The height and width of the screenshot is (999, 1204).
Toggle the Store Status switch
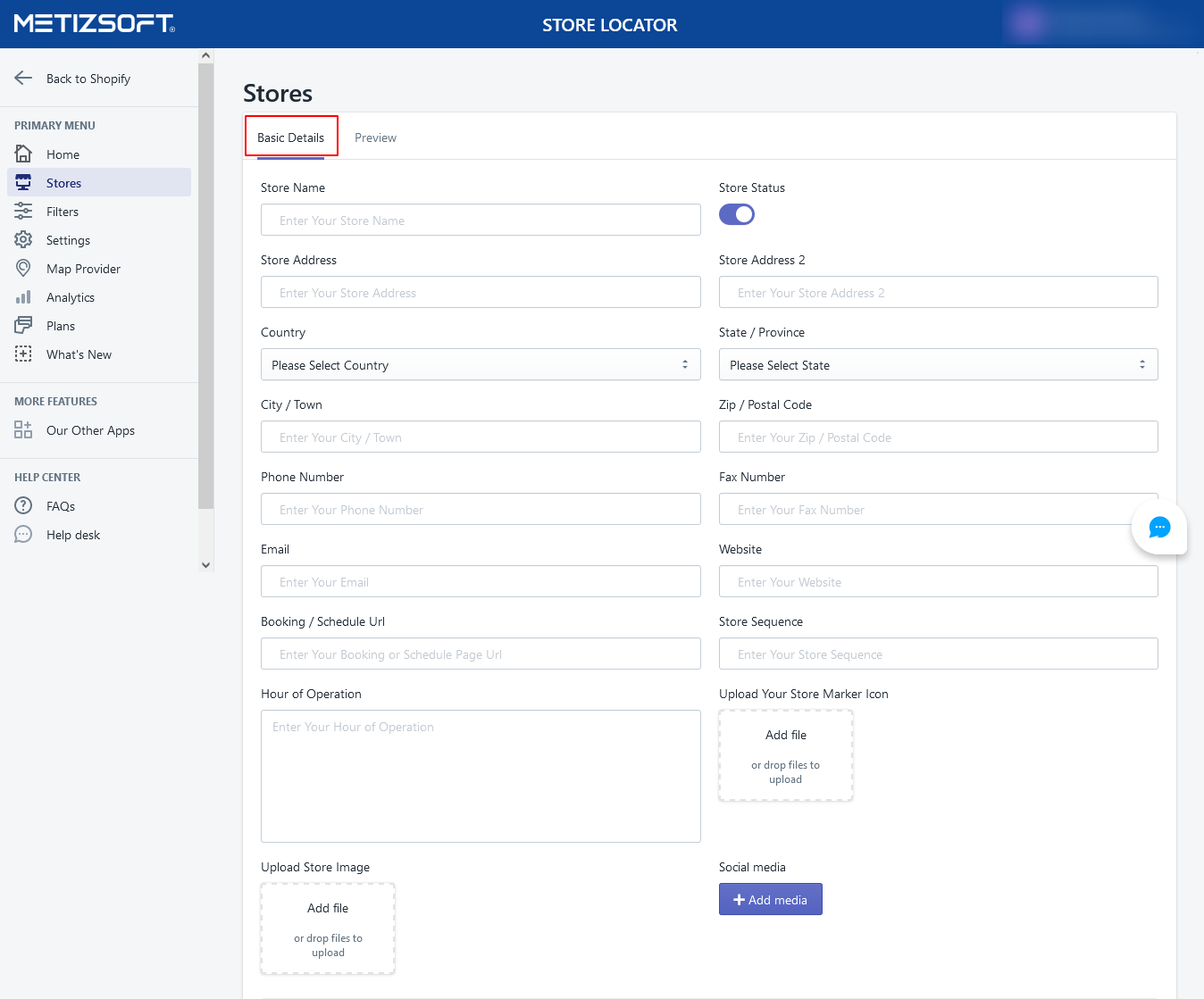click(x=736, y=214)
